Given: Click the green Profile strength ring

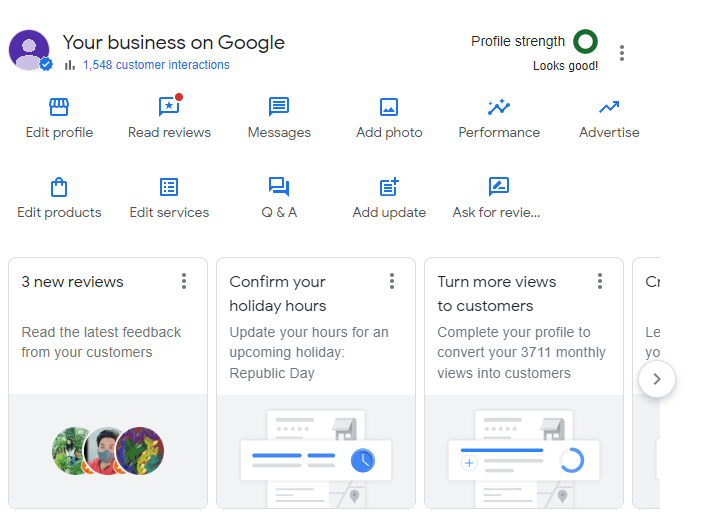Looking at the screenshot, I should pos(585,41).
